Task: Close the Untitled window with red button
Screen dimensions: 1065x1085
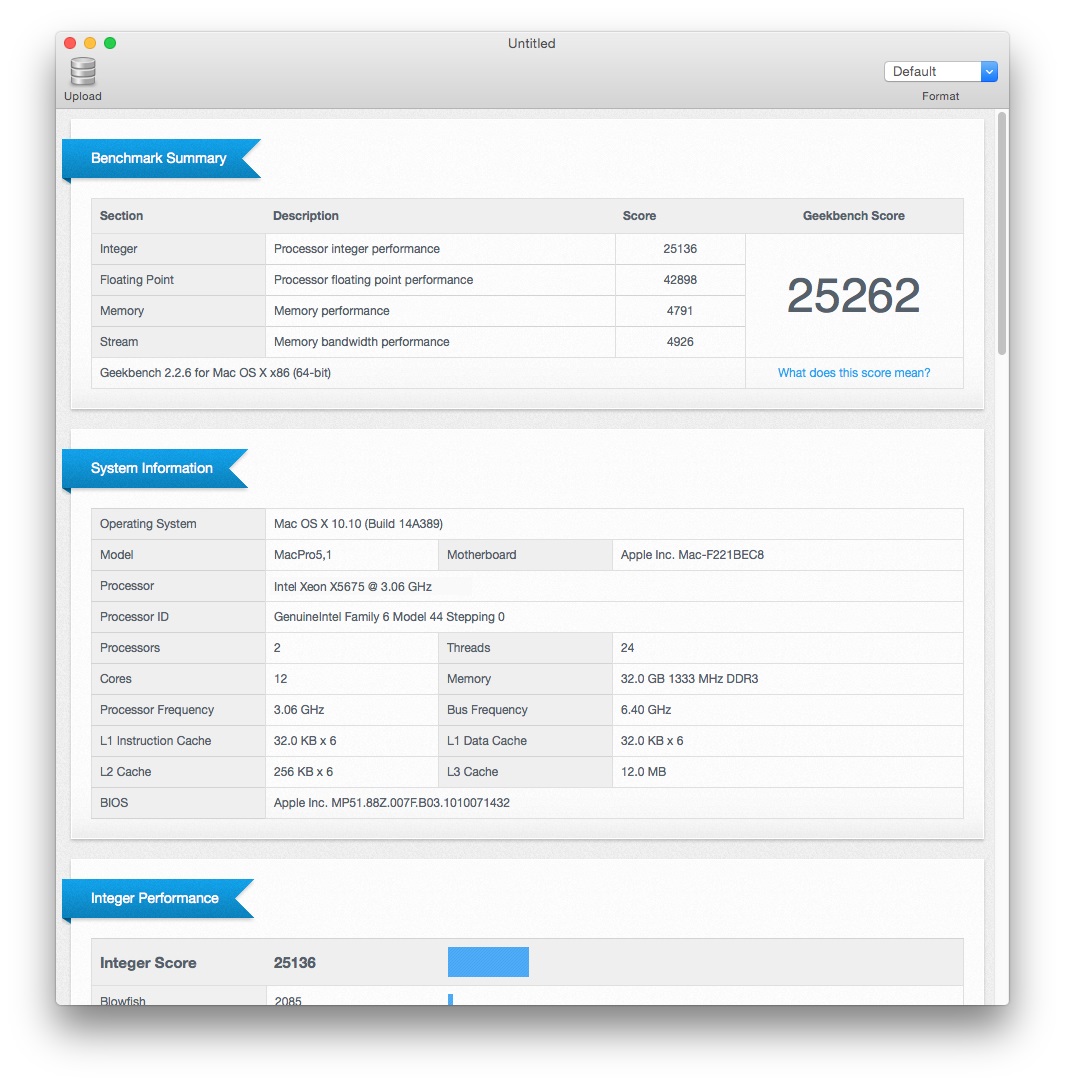Action: tap(70, 43)
